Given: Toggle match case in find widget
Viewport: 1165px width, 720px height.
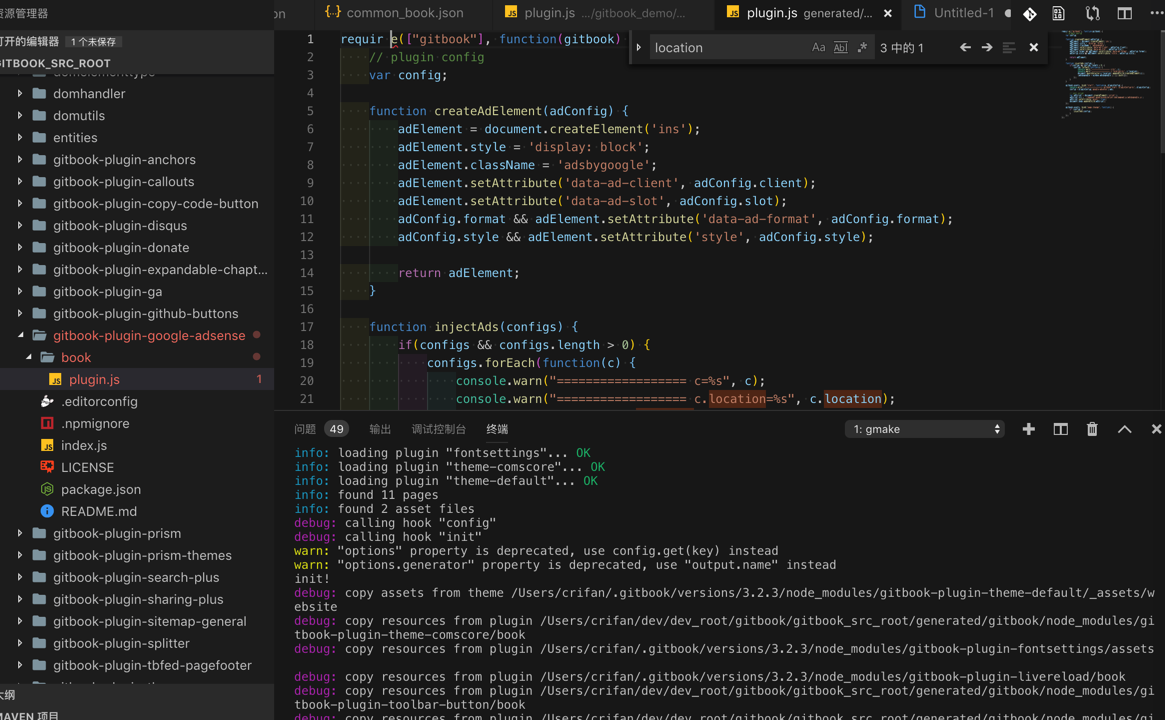Looking at the screenshot, I should point(818,48).
